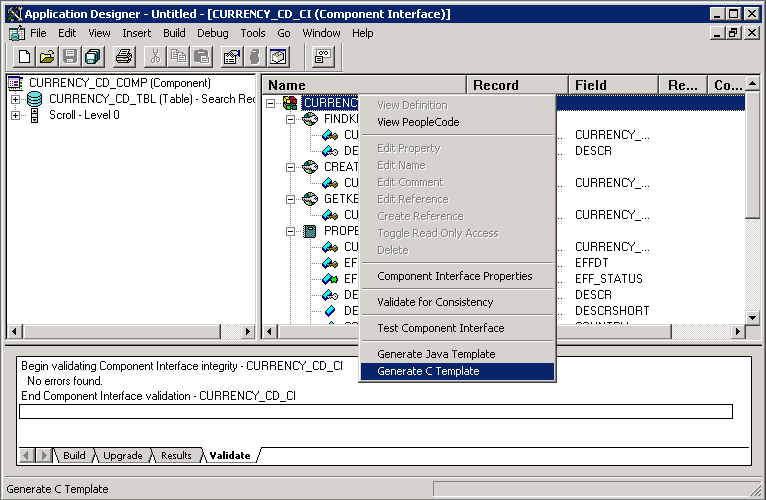766x500 pixels.
Task: Expand the Scroll - Level 0 node
Action: tap(16, 115)
